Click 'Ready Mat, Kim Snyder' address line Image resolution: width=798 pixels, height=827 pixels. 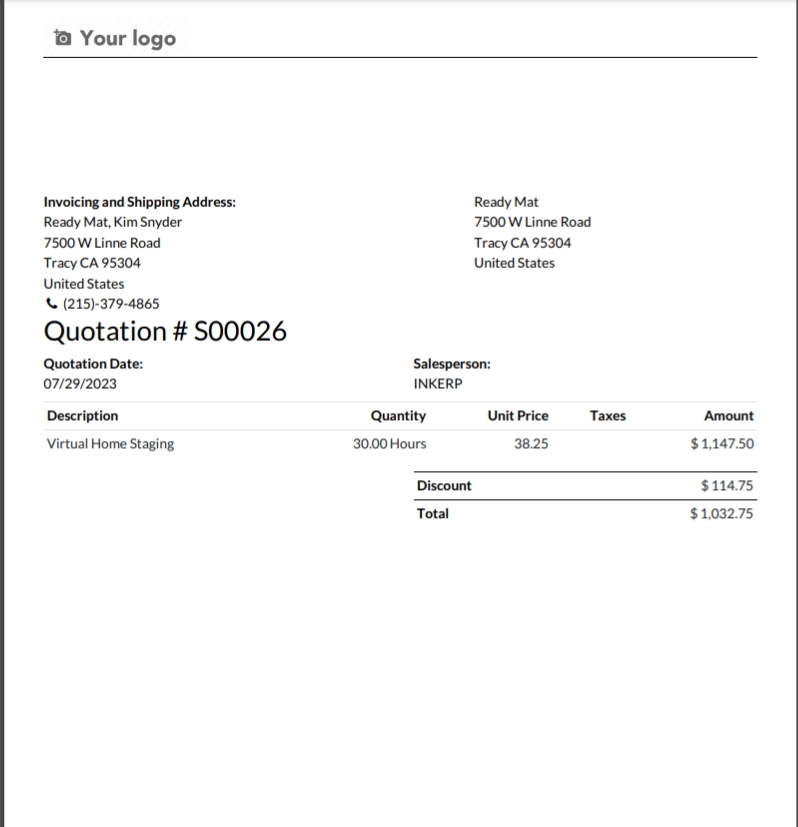pyautogui.click(x=112, y=222)
